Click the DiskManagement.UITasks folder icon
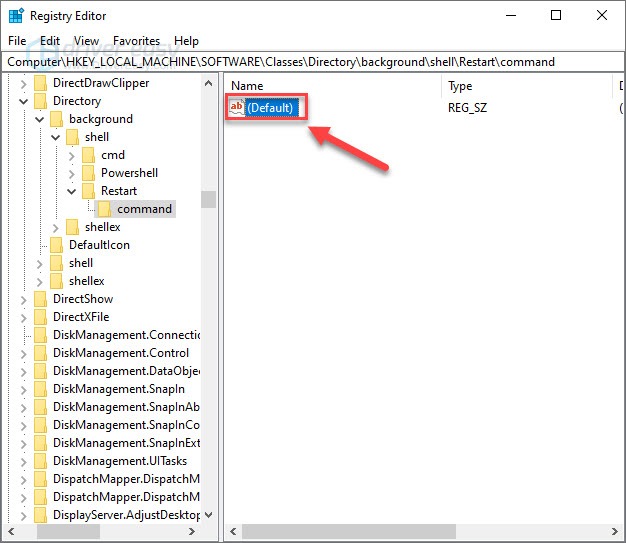This screenshot has width=626, height=543. tap(40, 461)
